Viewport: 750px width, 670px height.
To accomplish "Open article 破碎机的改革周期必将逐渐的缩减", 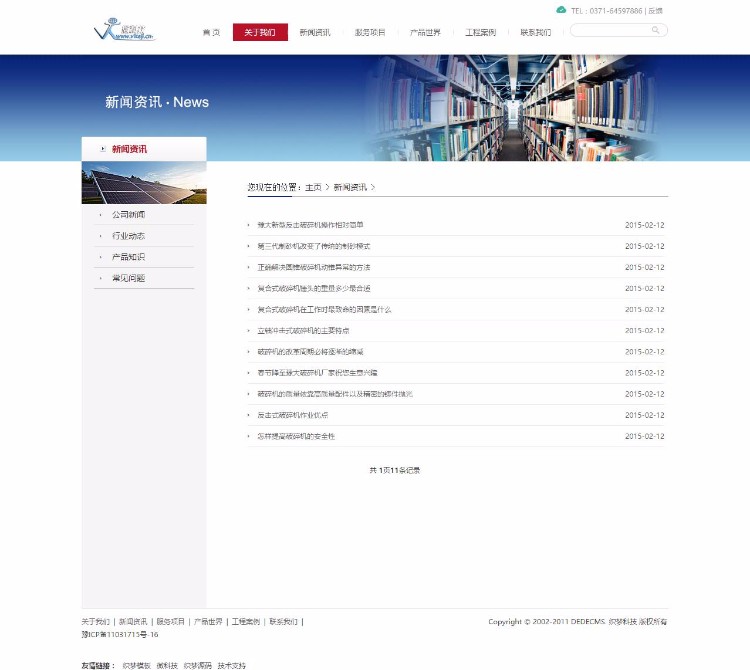I will coord(310,351).
